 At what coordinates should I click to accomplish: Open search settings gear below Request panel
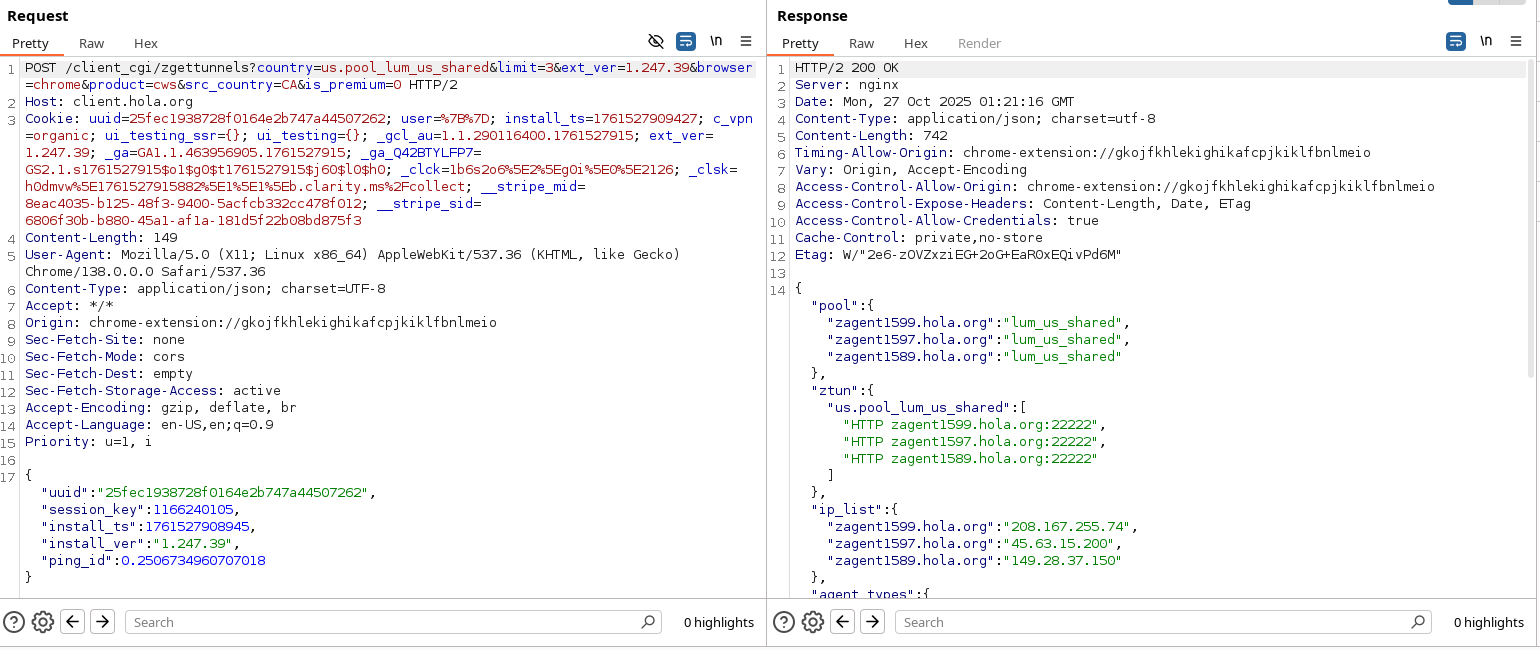(x=43, y=622)
